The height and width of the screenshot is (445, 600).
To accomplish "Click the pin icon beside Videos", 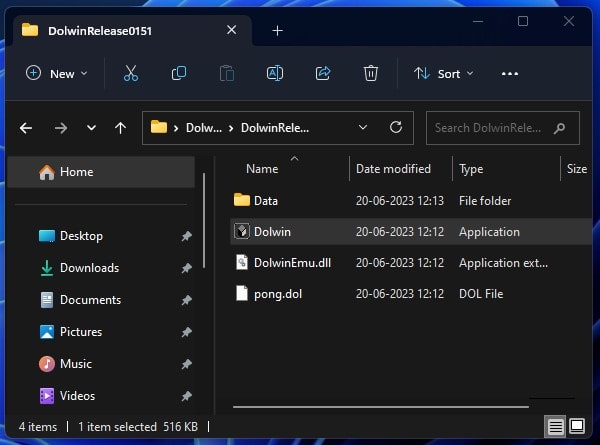I will [186, 396].
